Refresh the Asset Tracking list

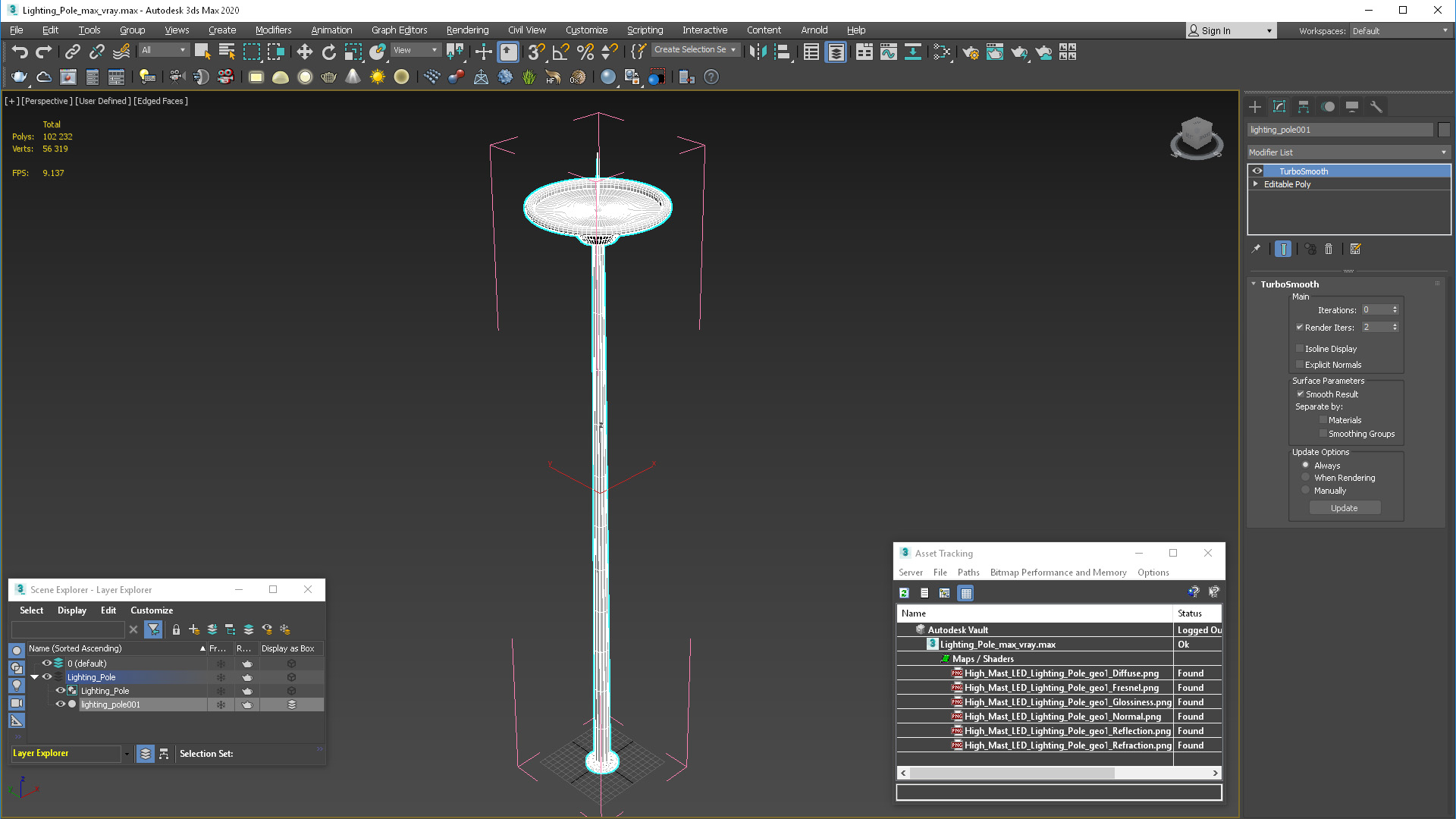904,593
